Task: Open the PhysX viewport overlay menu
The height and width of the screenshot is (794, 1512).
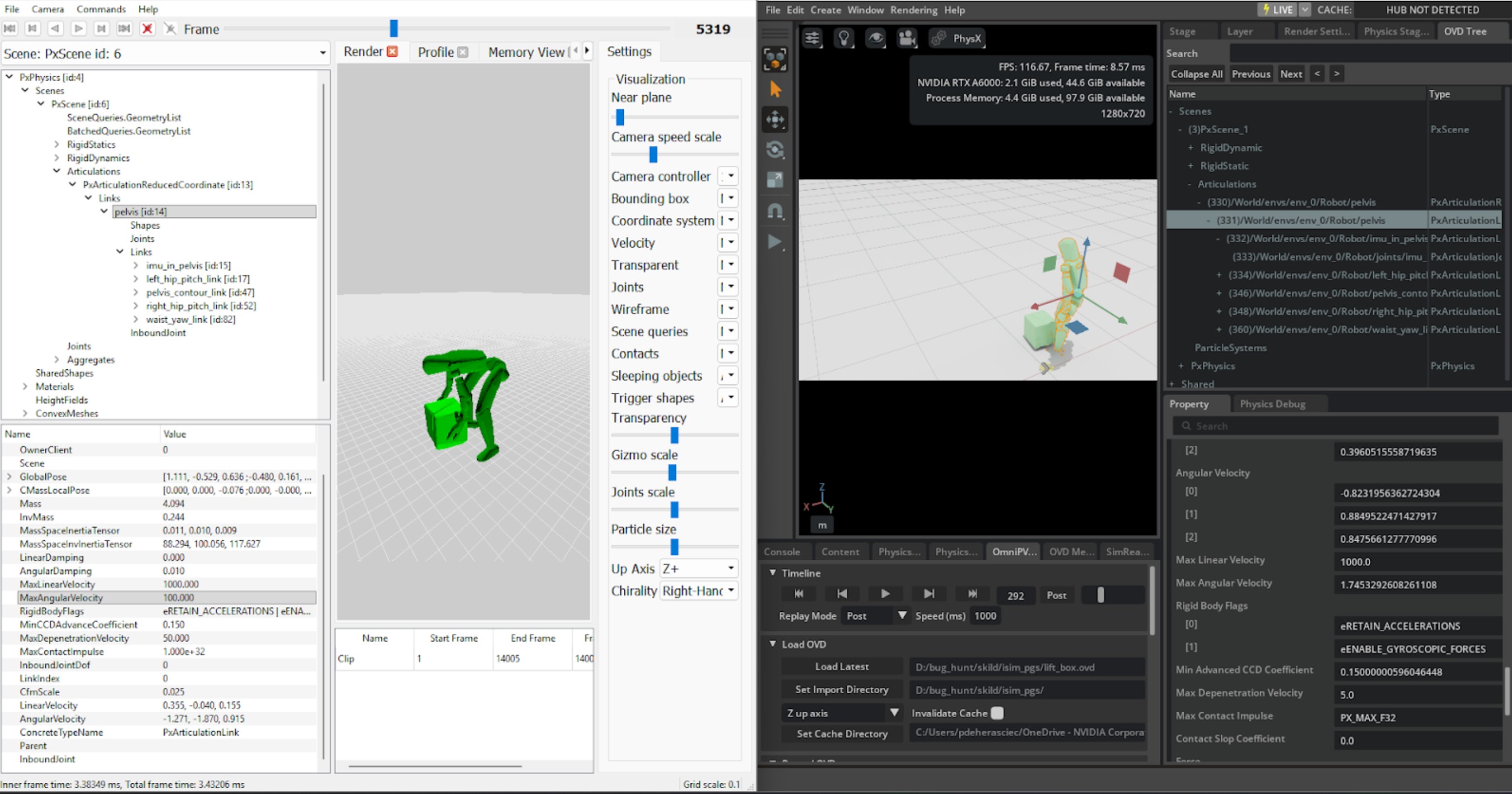Action: pyautogui.click(x=956, y=38)
